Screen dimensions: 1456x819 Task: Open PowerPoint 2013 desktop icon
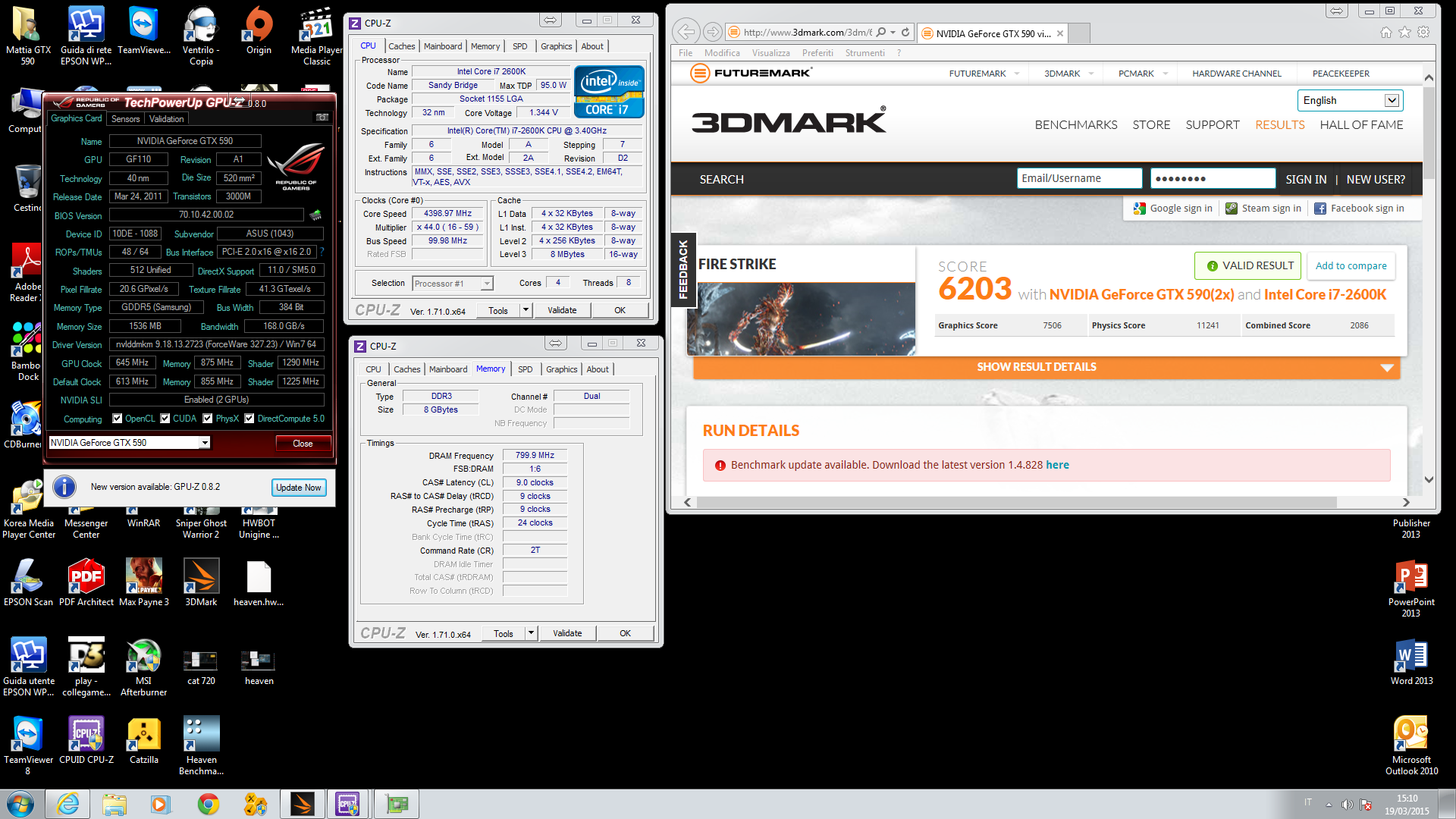[1410, 588]
